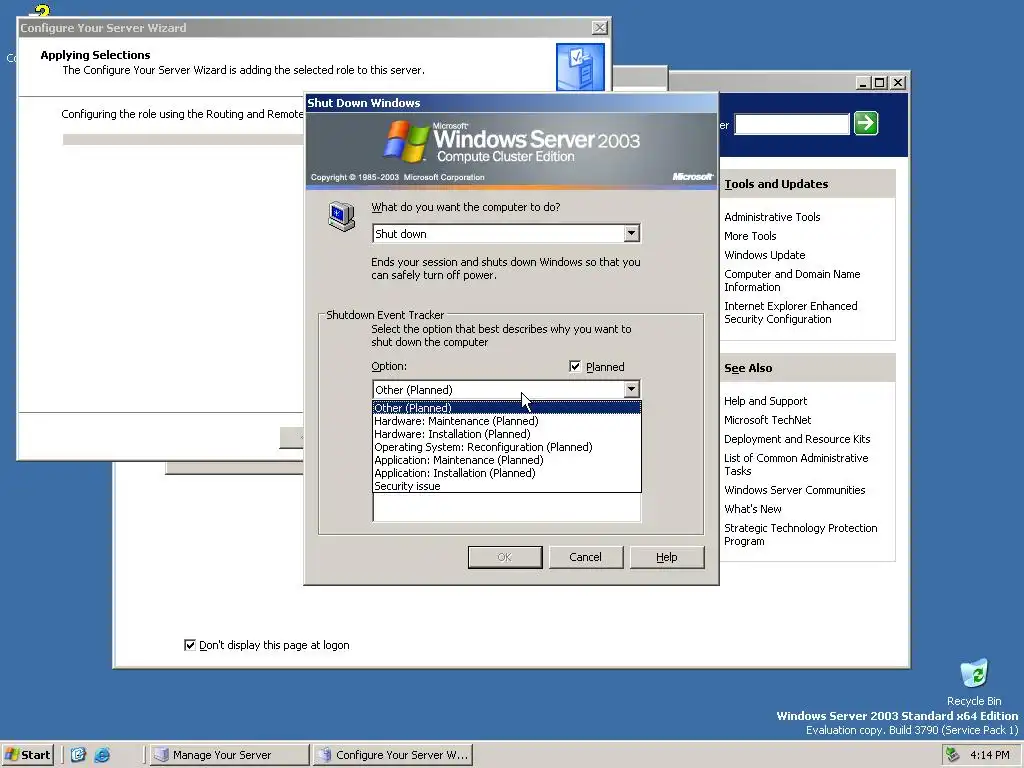The image size is (1024, 768).
Task: Close the Manage Your Server window
Action: [x=898, y=83]
